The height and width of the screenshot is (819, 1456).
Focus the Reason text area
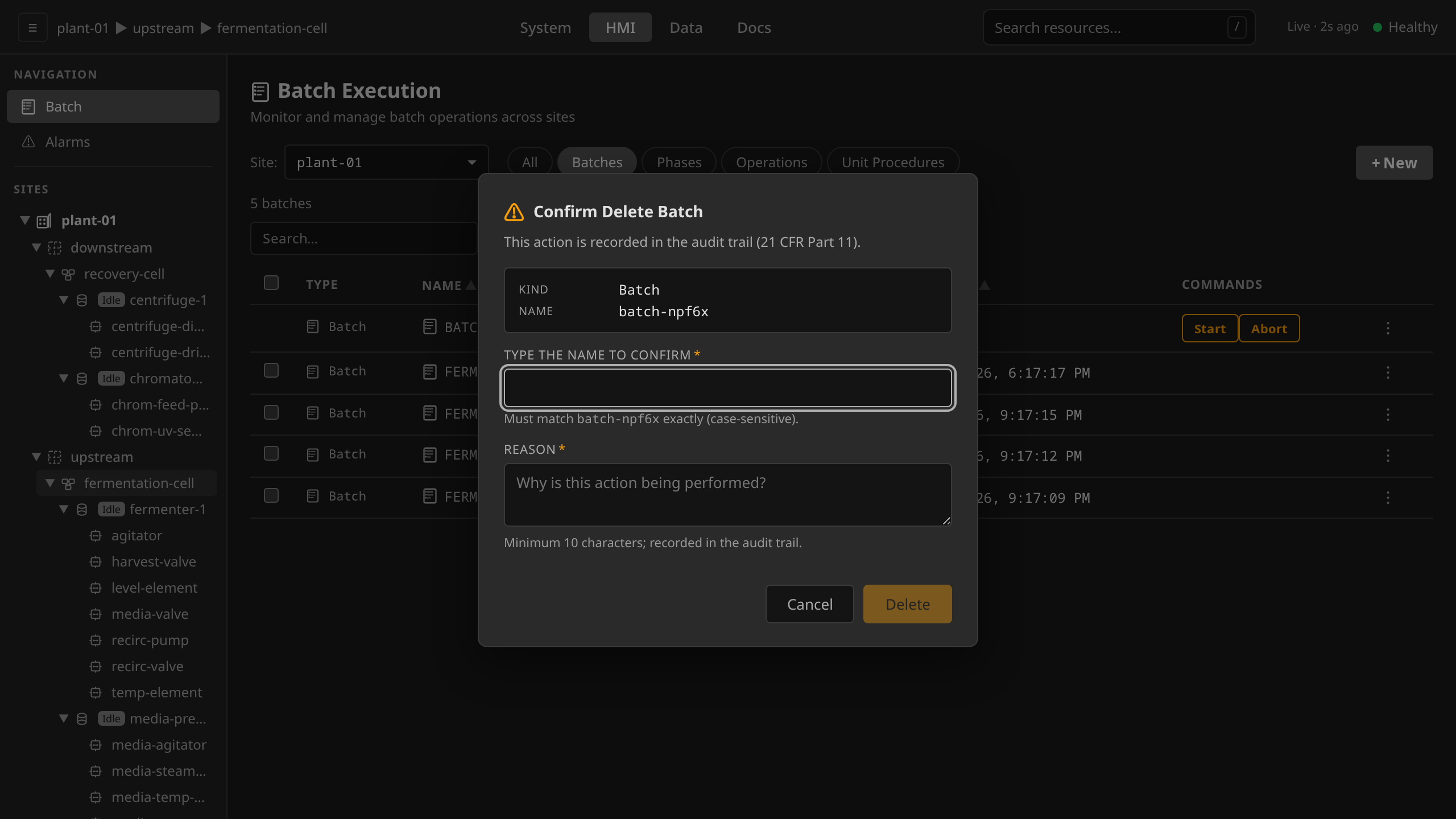click(x=727, y=495)
